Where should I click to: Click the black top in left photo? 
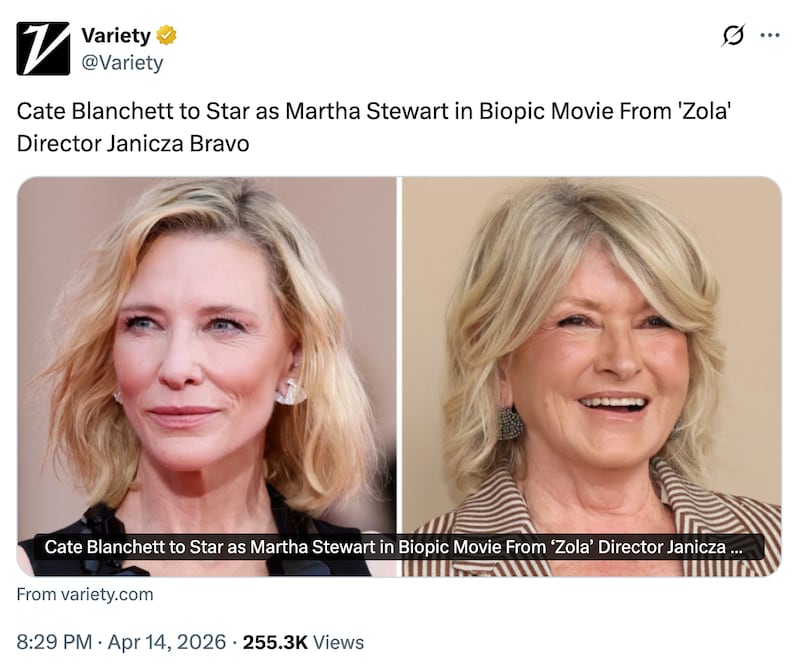coord(300,520)
